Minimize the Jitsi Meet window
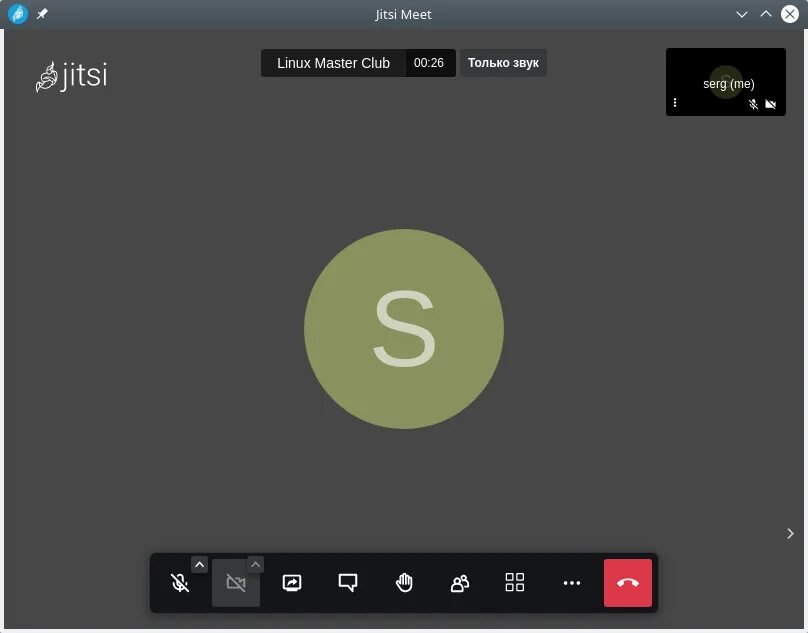808x633 pixels. click(742, 14)
